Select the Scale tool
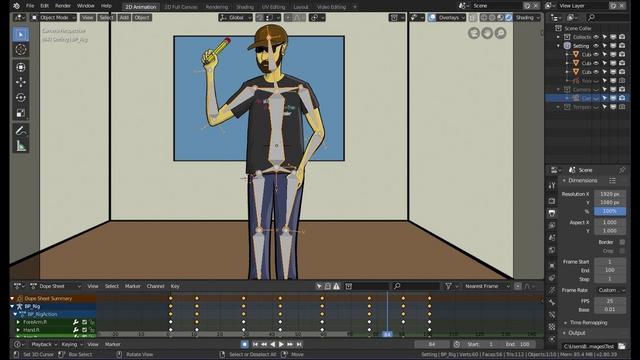Screen dimensions: 640x360 [21, 113]
